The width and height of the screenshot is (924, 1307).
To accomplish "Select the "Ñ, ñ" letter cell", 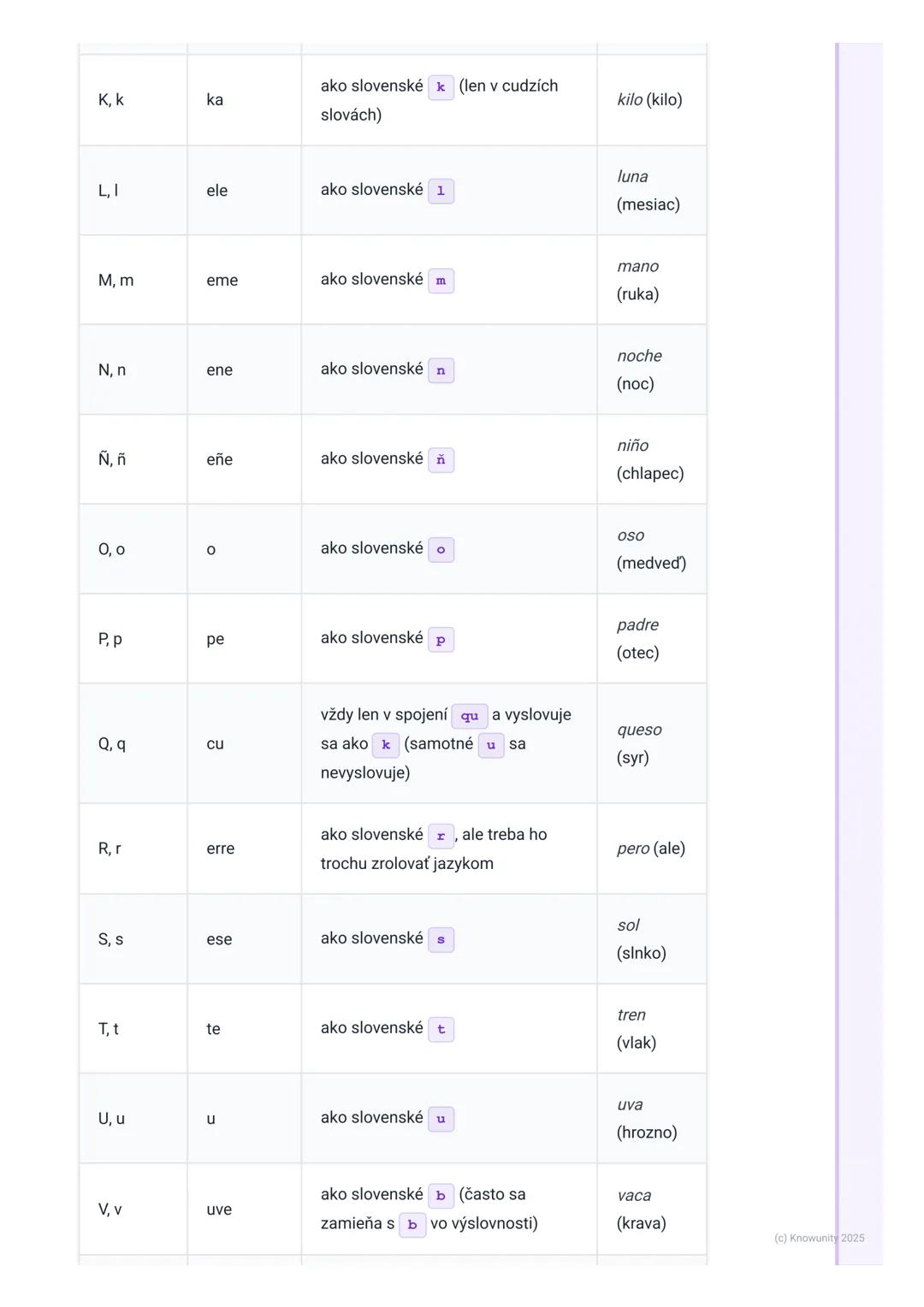I will tap(112, 459).
